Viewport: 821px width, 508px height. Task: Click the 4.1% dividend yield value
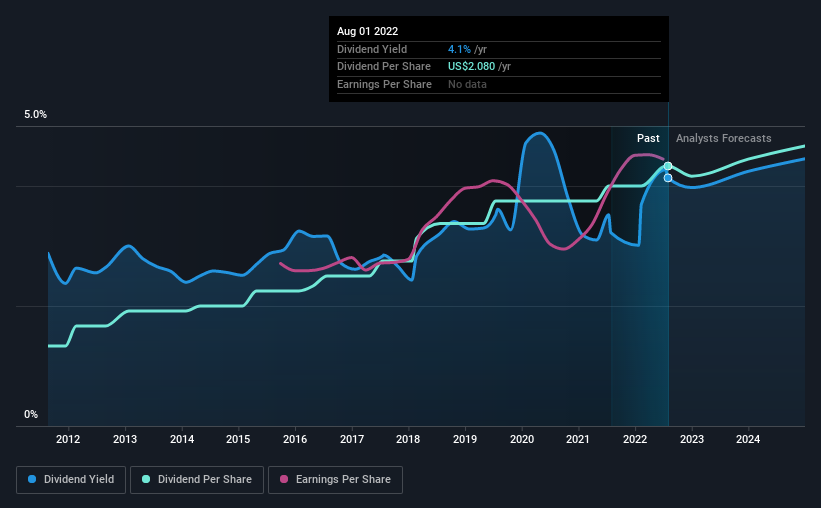click(459, 49)
